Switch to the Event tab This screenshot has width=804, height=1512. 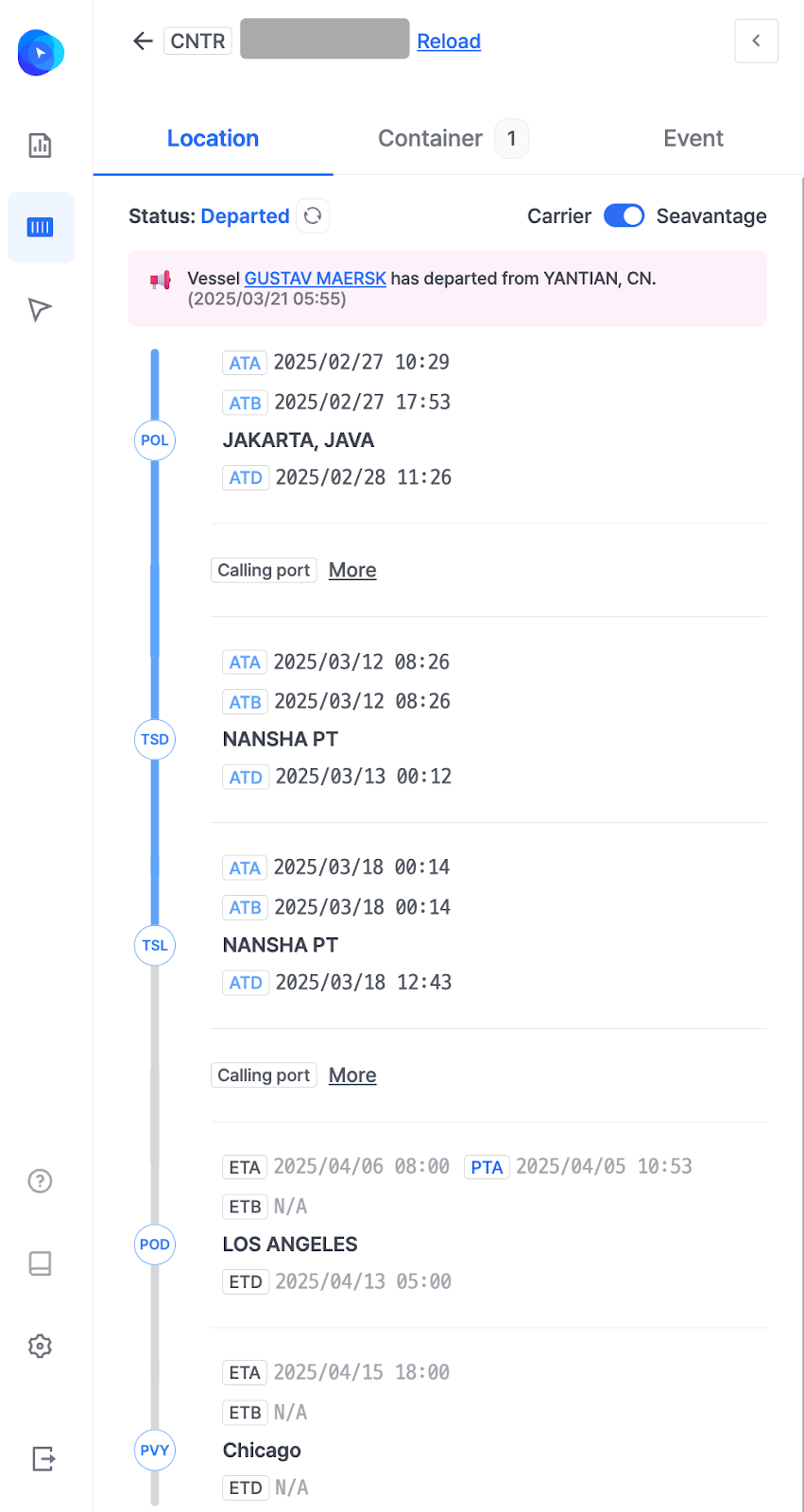coord(693,139)
